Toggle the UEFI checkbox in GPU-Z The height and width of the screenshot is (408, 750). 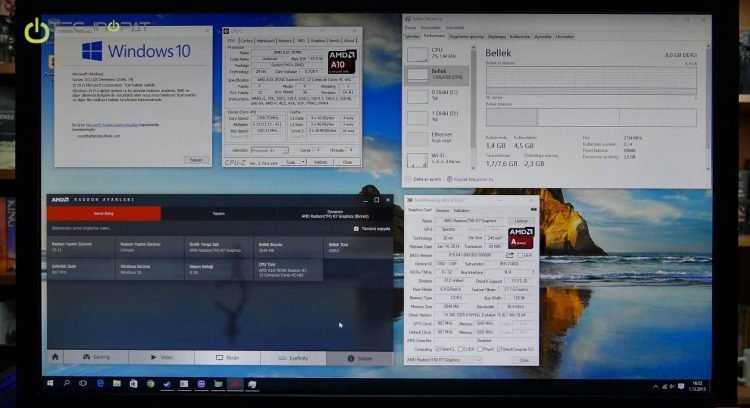[520, 255]
